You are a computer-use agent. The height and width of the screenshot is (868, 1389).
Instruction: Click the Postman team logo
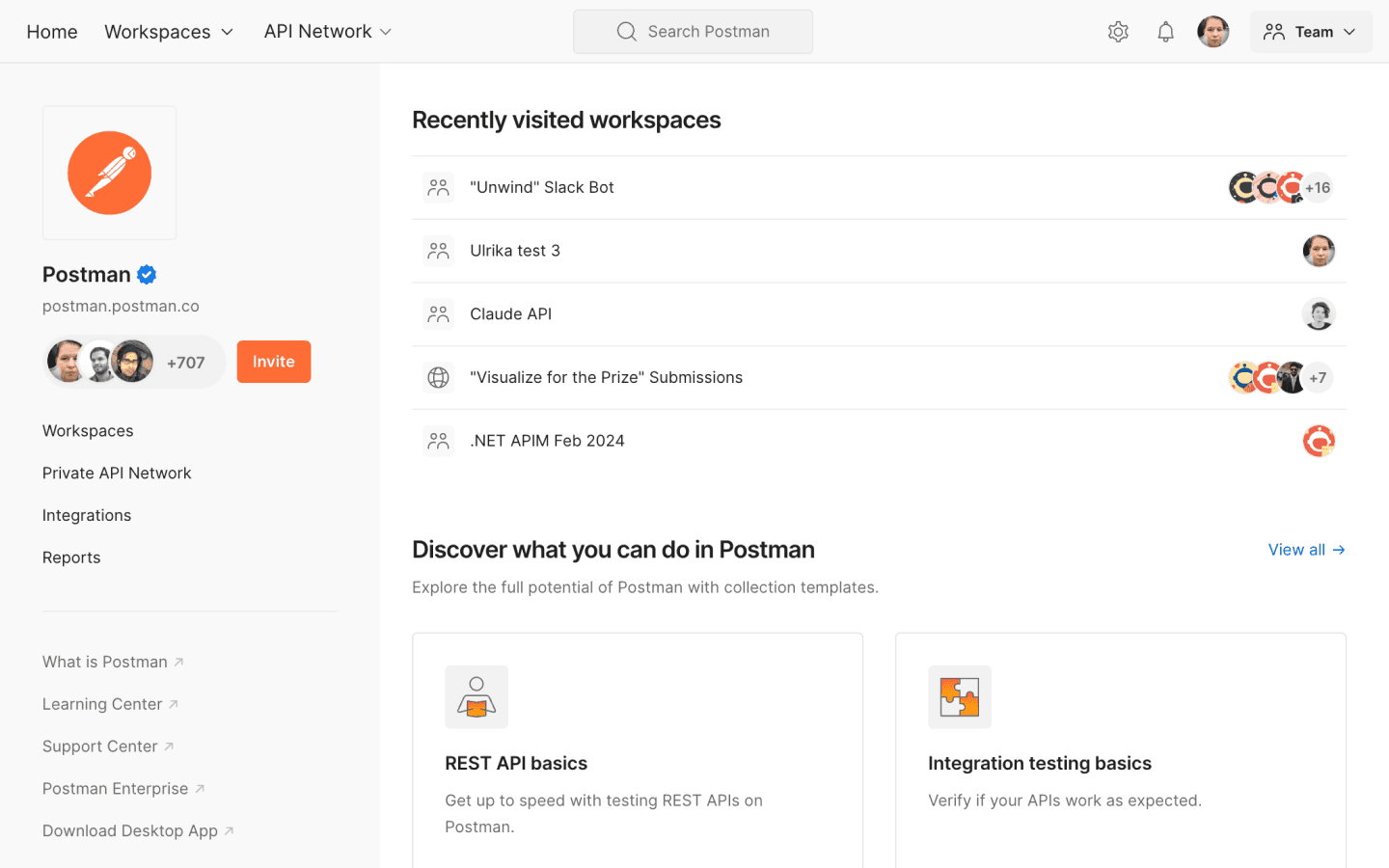(109, 173)
